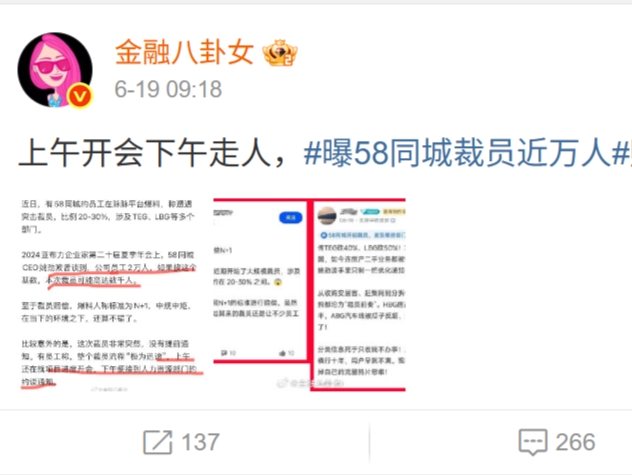This screenshot has height=475, width=632.
Task: Tap the comment speech bubble icon
Action: (x=533, y=442)
